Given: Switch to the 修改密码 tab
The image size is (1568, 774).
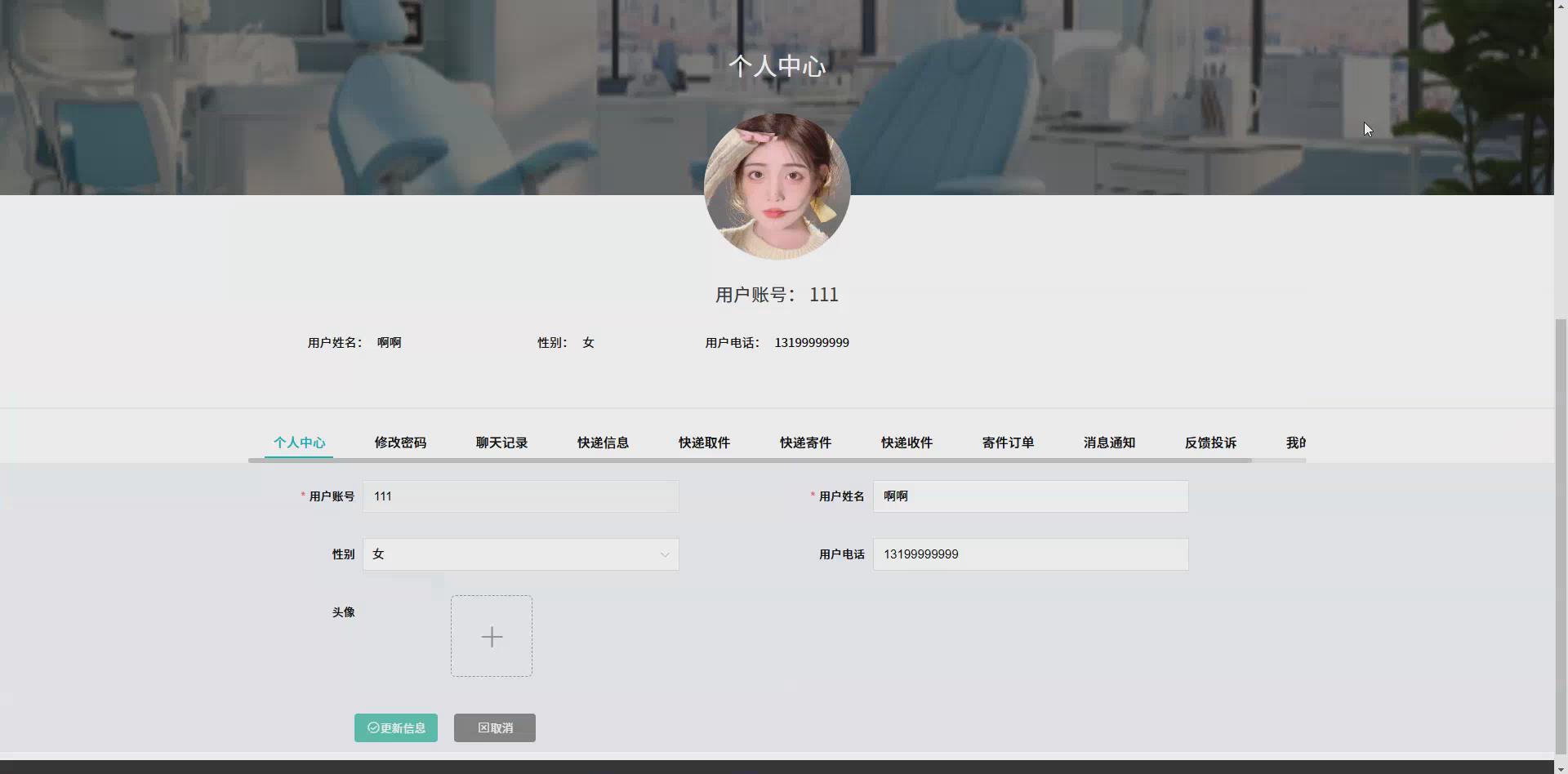Looking at the screenshot, I should click(x=400, y=443).
